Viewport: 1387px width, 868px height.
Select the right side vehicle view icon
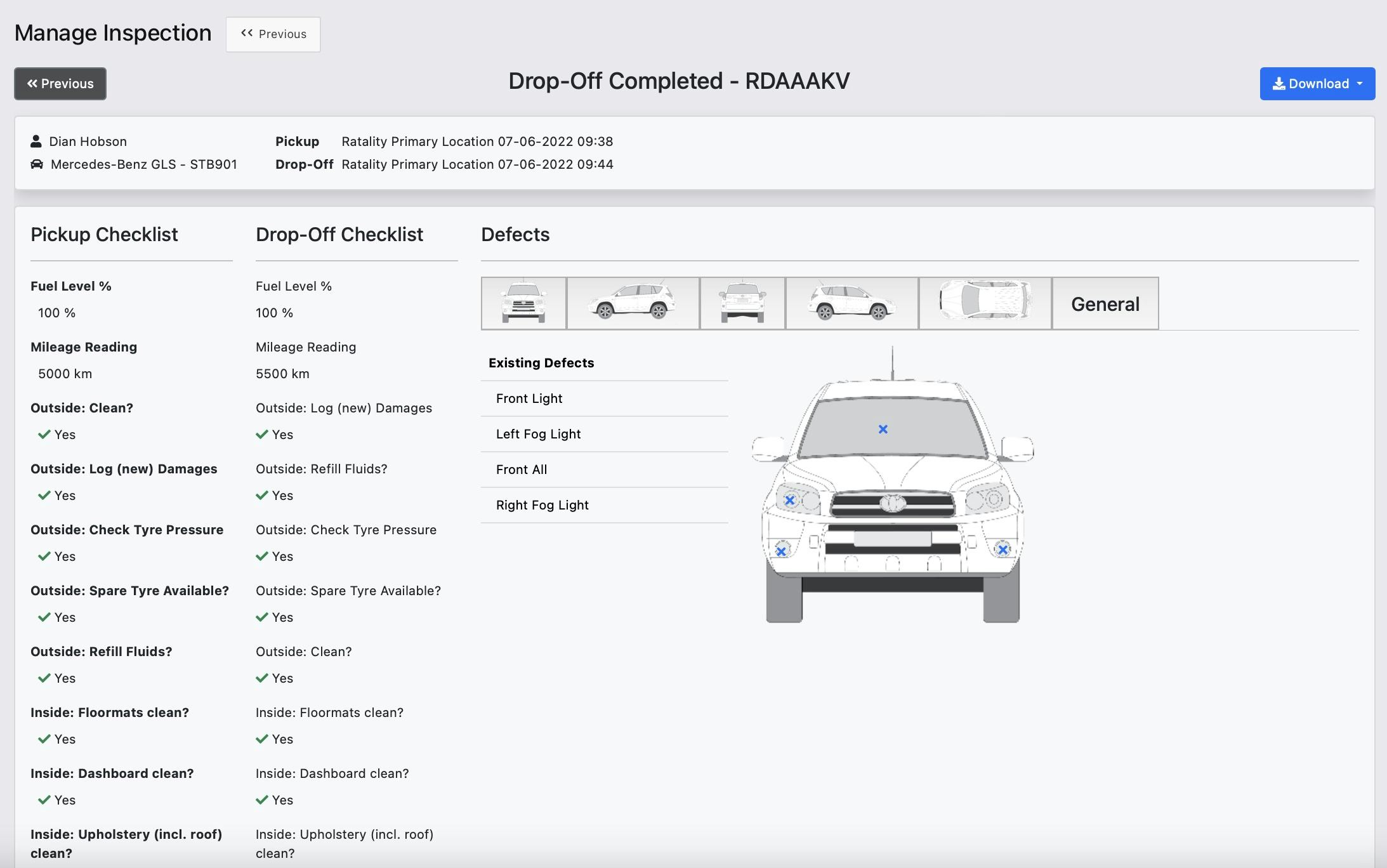(851, 302)
